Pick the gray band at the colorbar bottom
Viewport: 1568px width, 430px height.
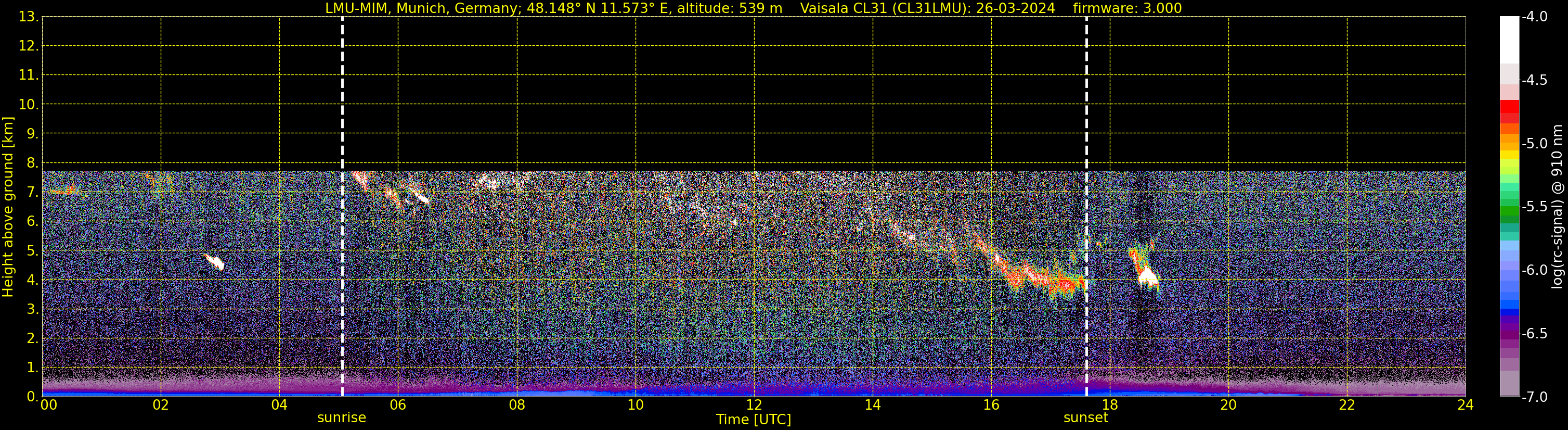(1510, 384)
